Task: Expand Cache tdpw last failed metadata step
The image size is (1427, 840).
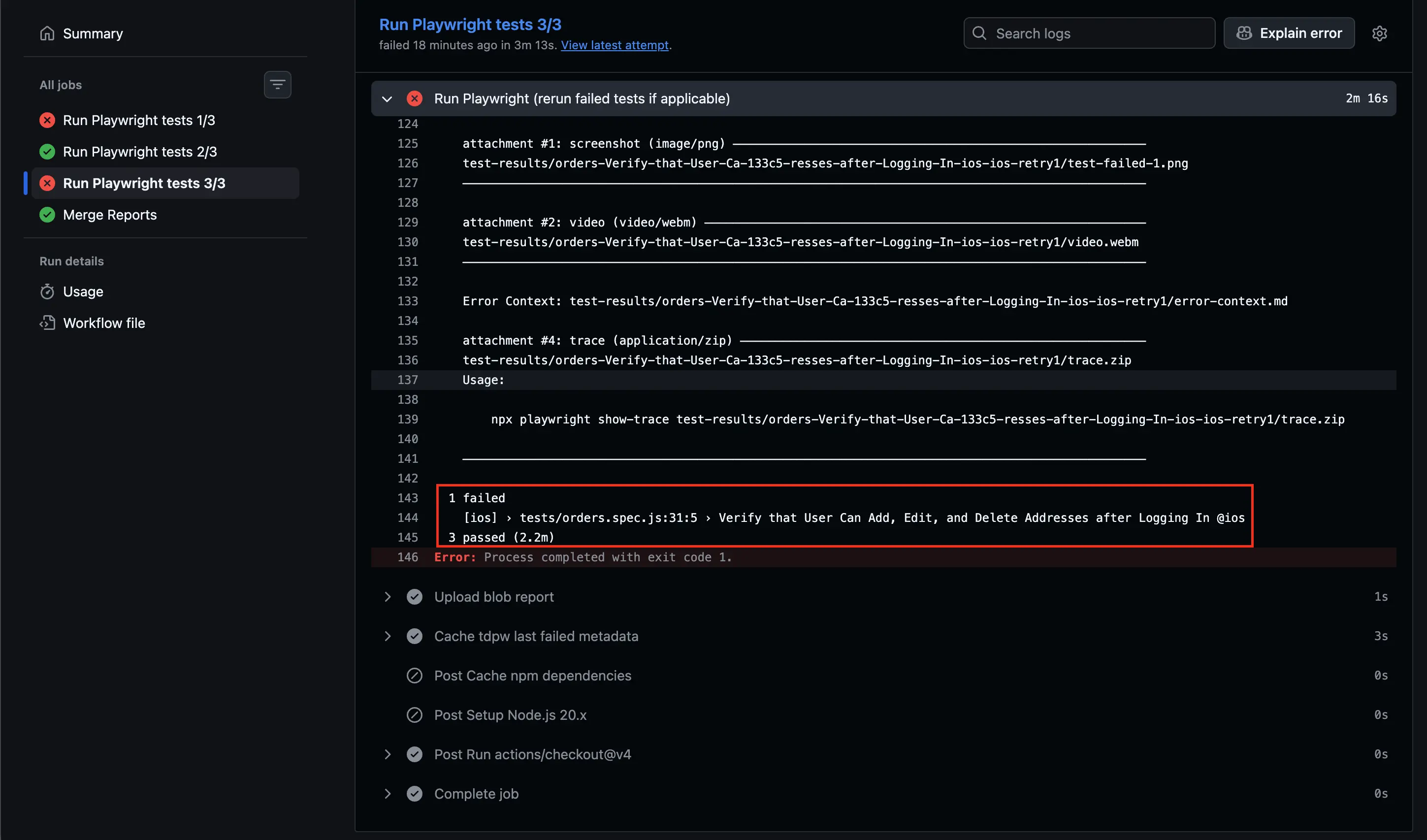Action: click(388, 636)
